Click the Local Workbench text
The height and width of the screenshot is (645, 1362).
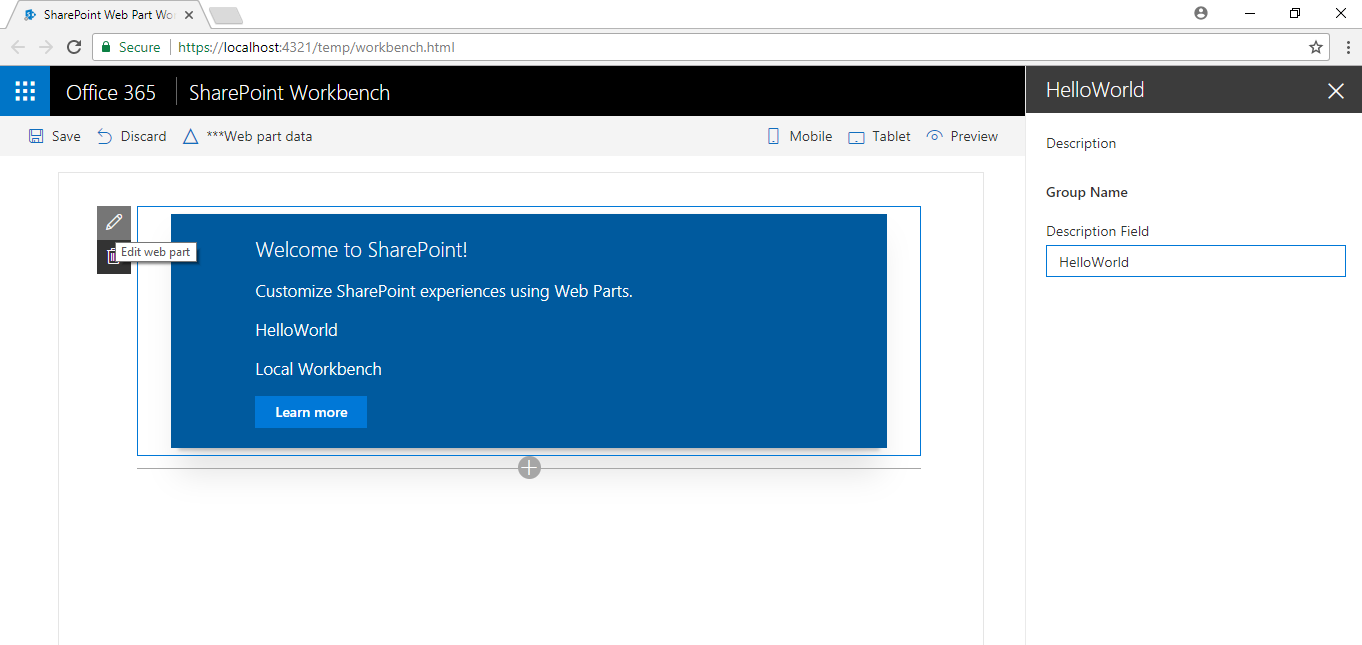(318, 369)
